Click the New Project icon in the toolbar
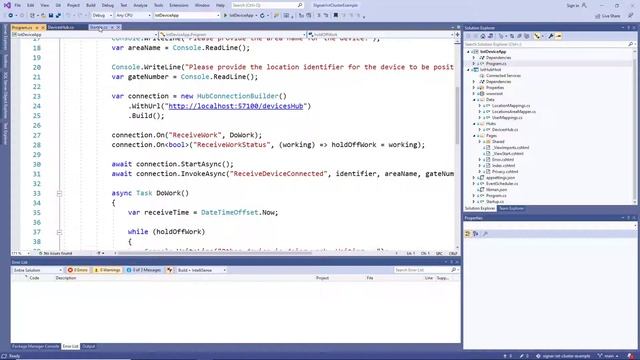This screenshot has width=640, height=360. (33, 16)
